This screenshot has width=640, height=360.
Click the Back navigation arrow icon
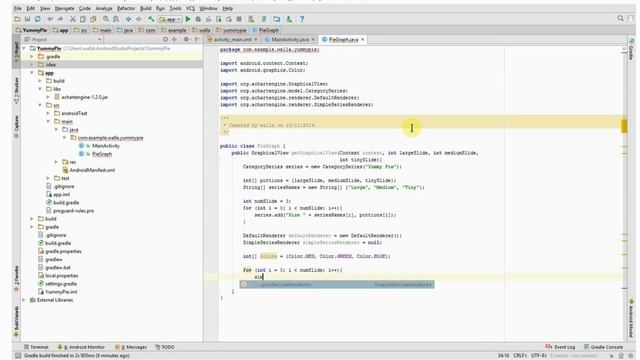[129, 19]
